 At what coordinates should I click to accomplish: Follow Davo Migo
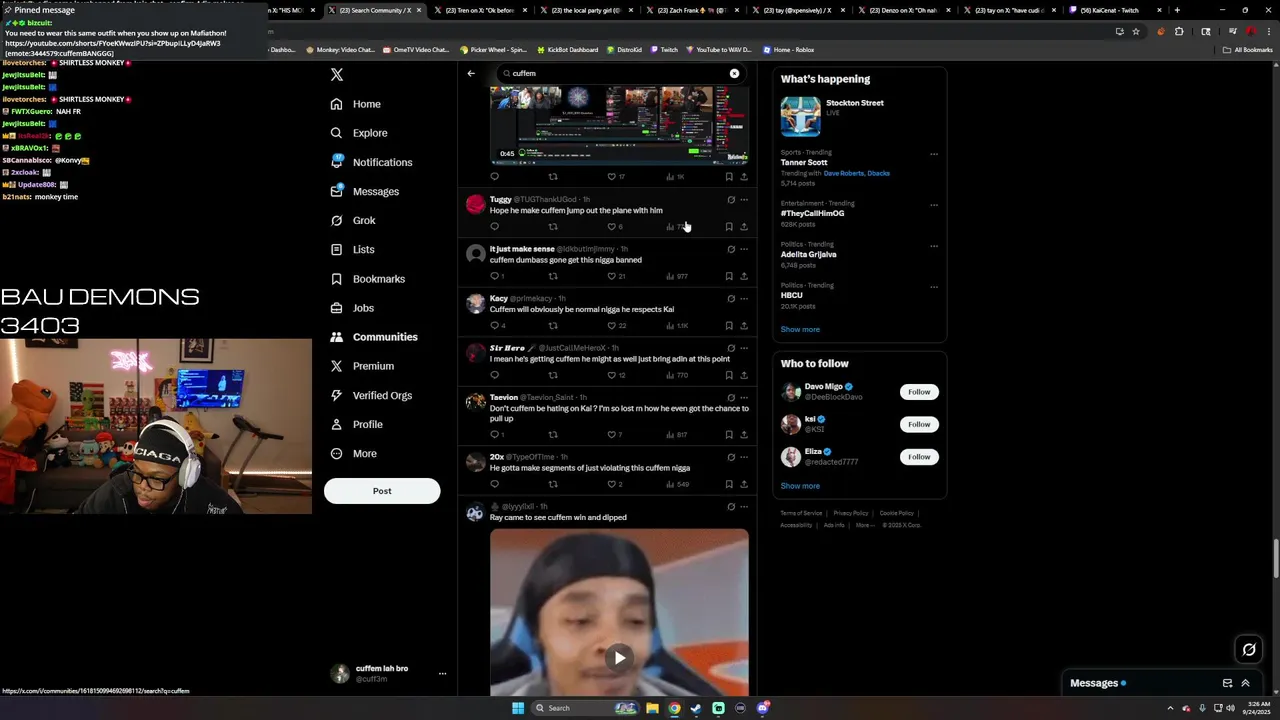click(919, 392)
